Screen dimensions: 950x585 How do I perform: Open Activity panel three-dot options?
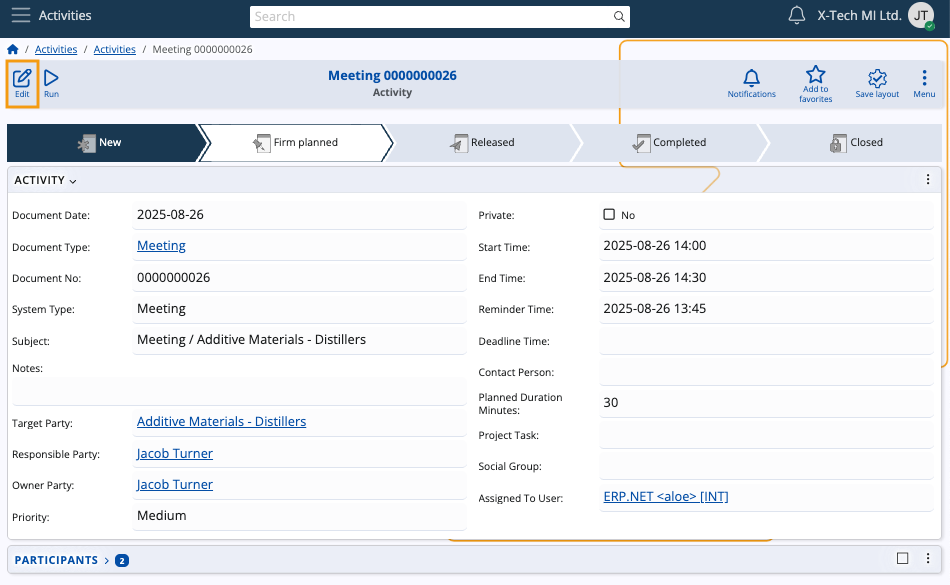point(928,179)
